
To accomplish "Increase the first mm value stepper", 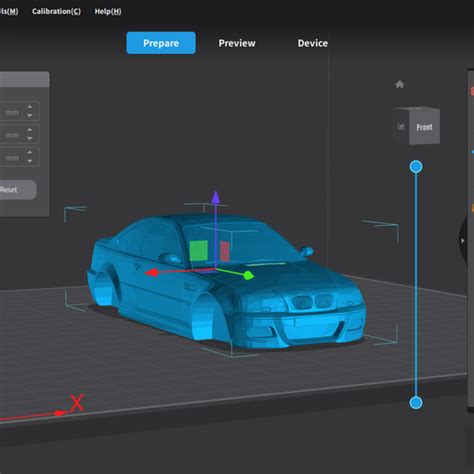I will [30, 107].
